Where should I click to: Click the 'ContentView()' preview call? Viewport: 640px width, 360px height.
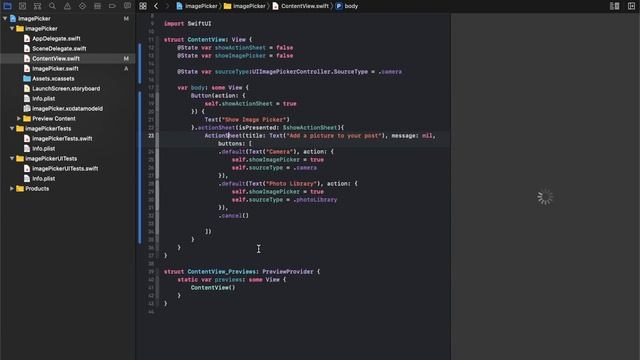213,288
